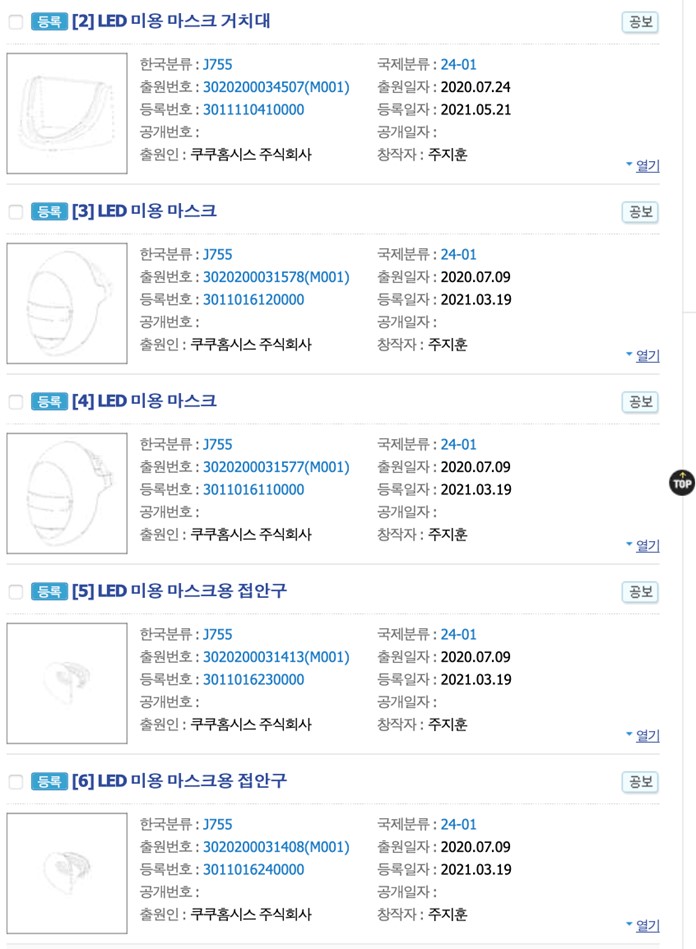Open 공보 for result [2]
The height and width of the screenshot is (949, 696).
640,22
